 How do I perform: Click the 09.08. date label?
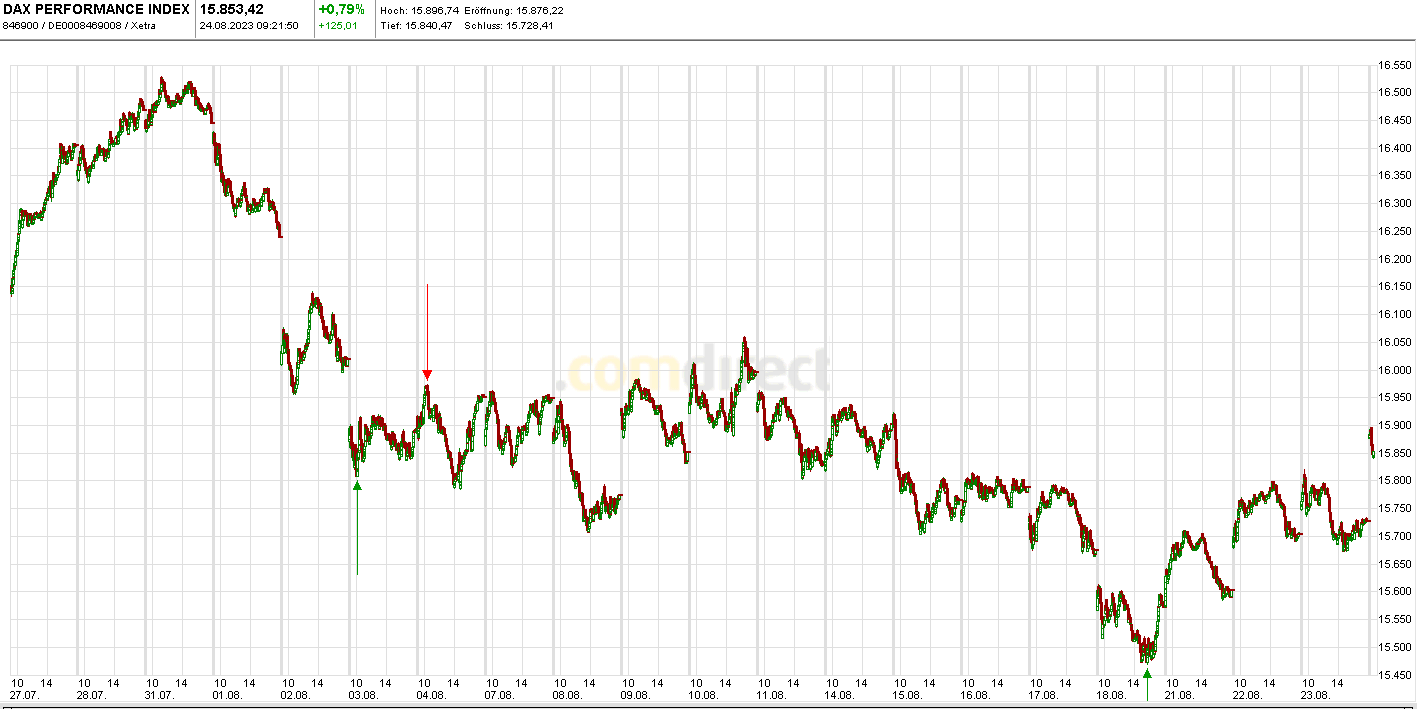click(635, 695)
